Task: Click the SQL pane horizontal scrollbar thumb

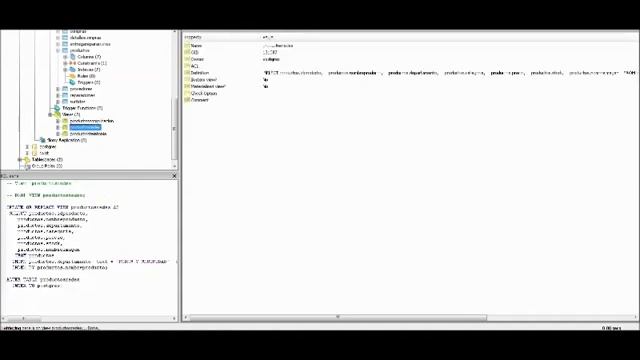Action: tap(24, 318)
